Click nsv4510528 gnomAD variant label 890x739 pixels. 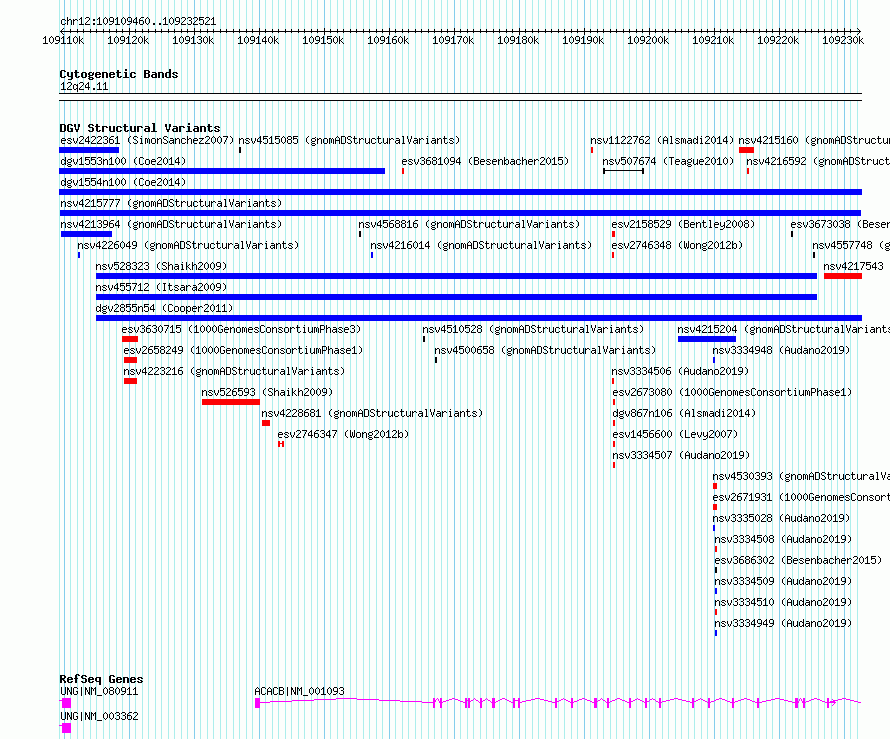[533, 329]
